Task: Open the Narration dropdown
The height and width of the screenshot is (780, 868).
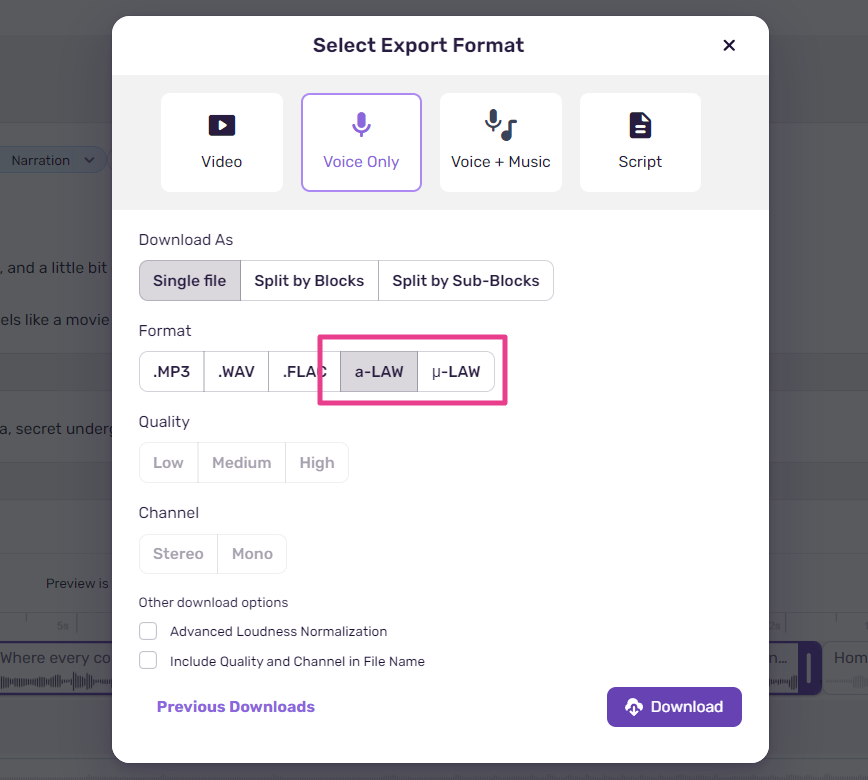Action: (x=53, y=161)
